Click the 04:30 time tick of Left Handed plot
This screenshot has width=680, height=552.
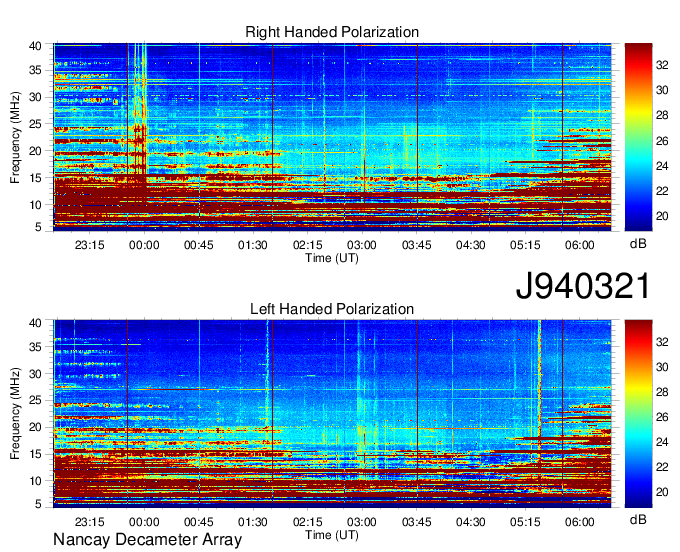click(x=471, y=522)
